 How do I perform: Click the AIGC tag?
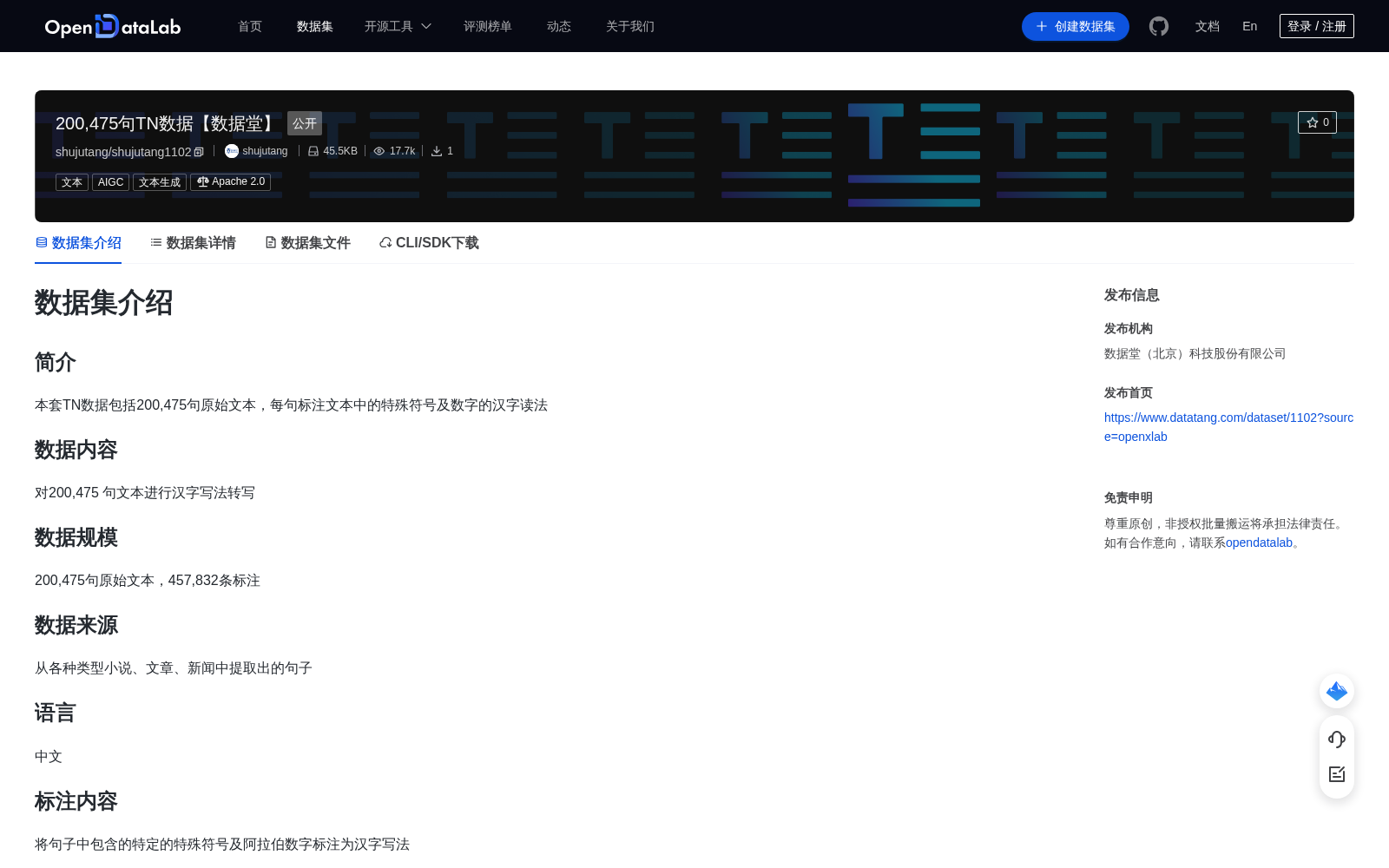coord(110,182)
